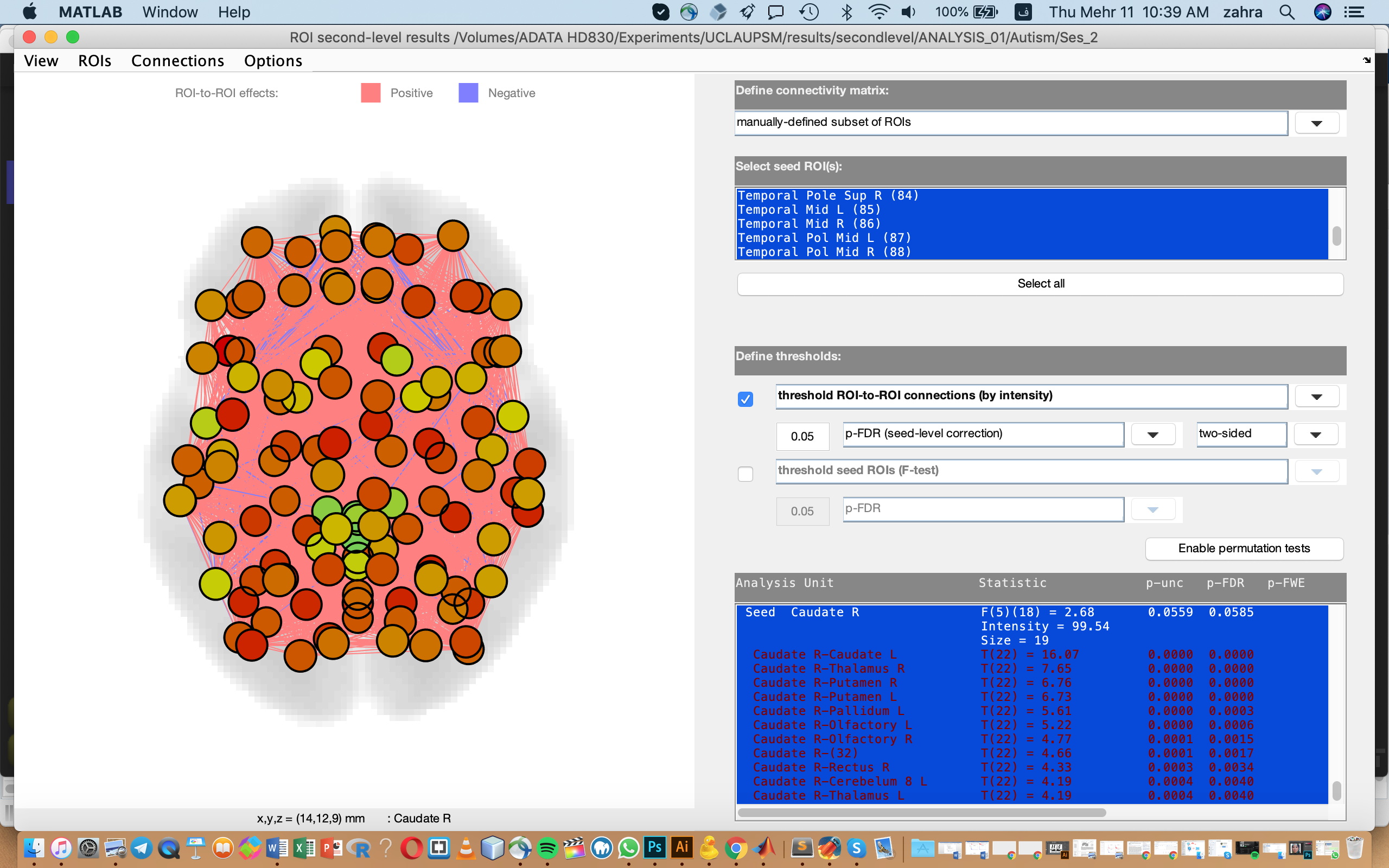Open the ROIs menu

(x=95, y=61)
